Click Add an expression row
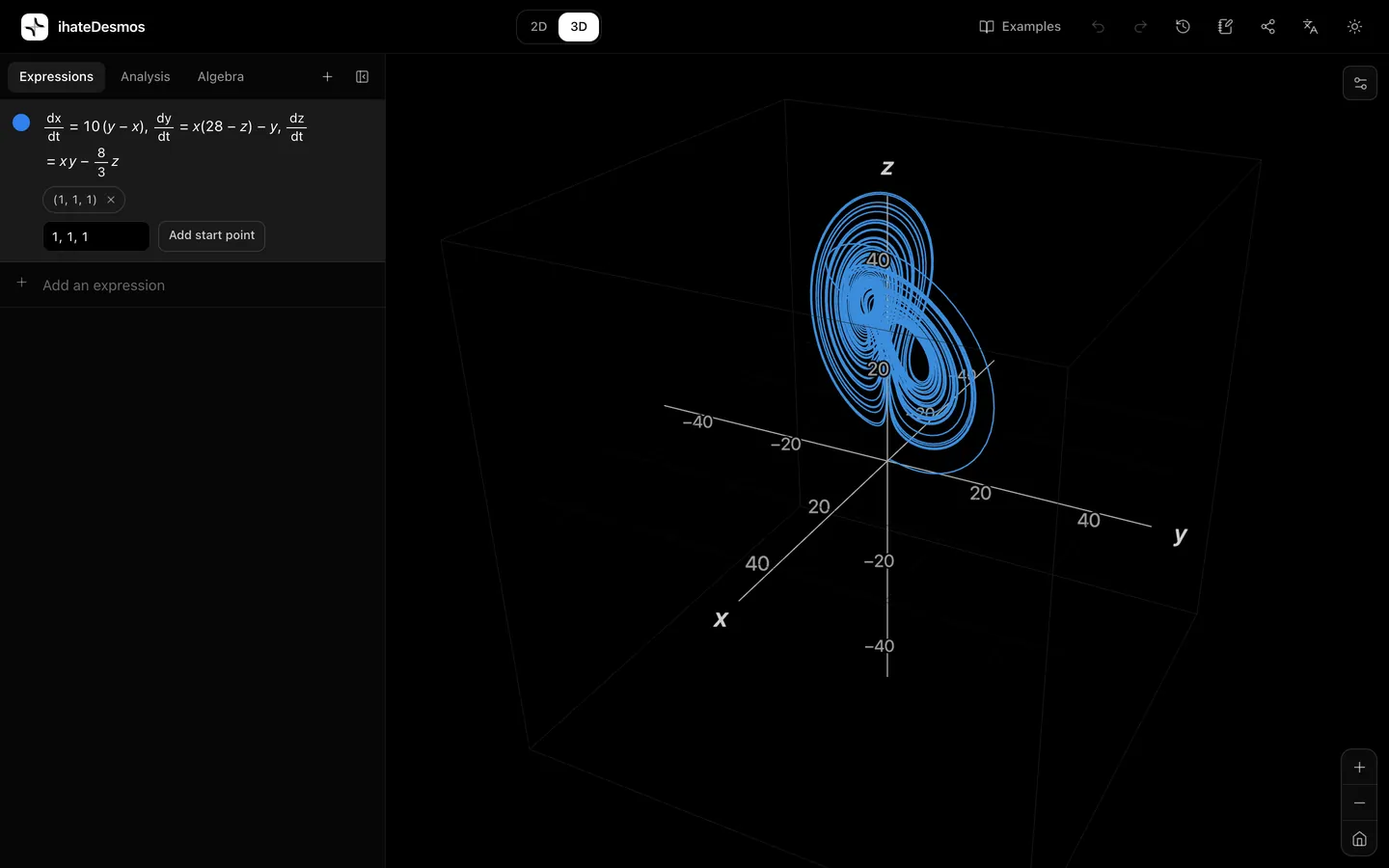The height and width of the screenshot is (868, 1389). pyautogui.click(x=193, y=285)
